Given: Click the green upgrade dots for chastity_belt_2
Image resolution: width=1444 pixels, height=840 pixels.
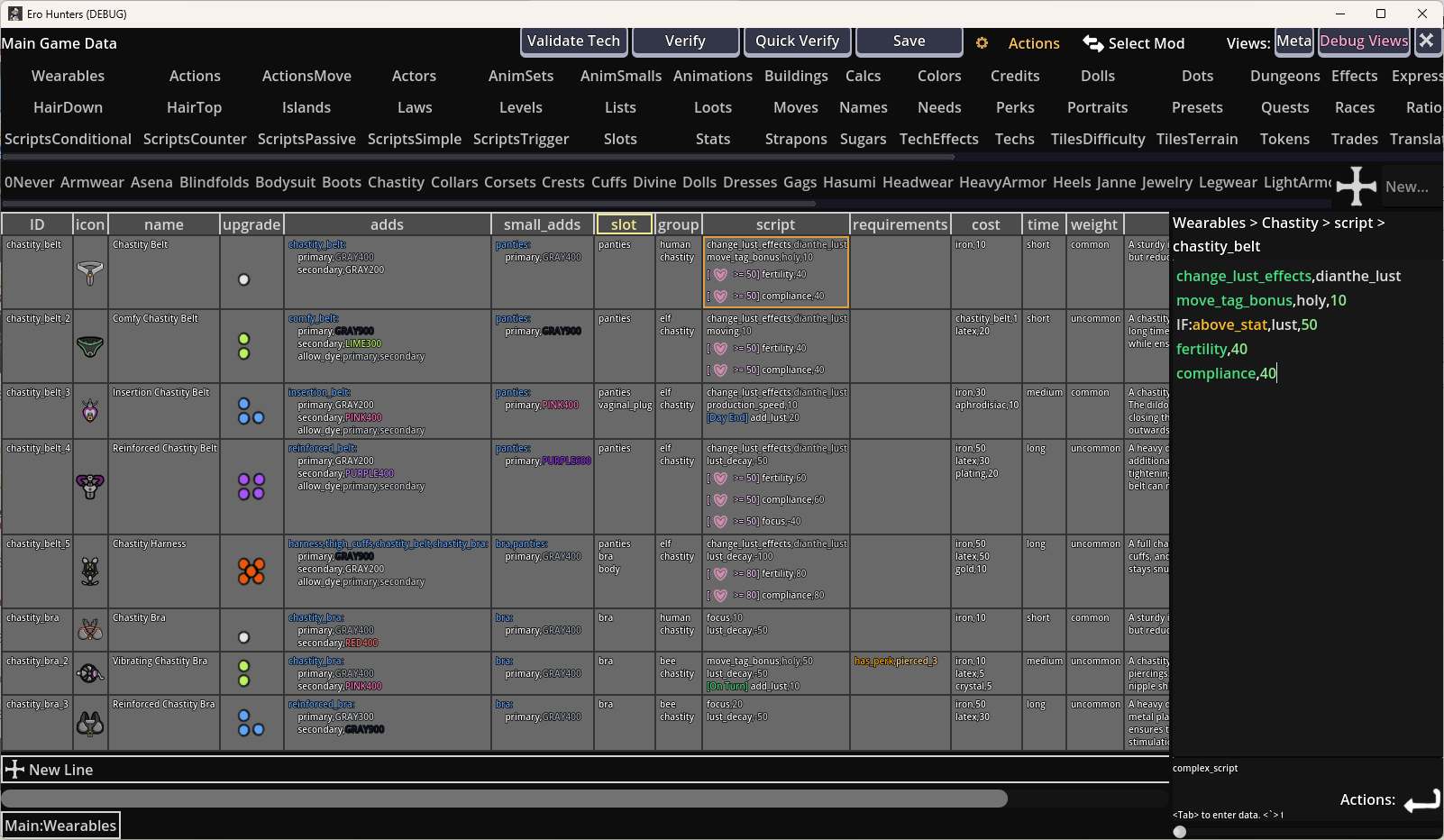Looking at the screenshot, I should pos(243,346).
